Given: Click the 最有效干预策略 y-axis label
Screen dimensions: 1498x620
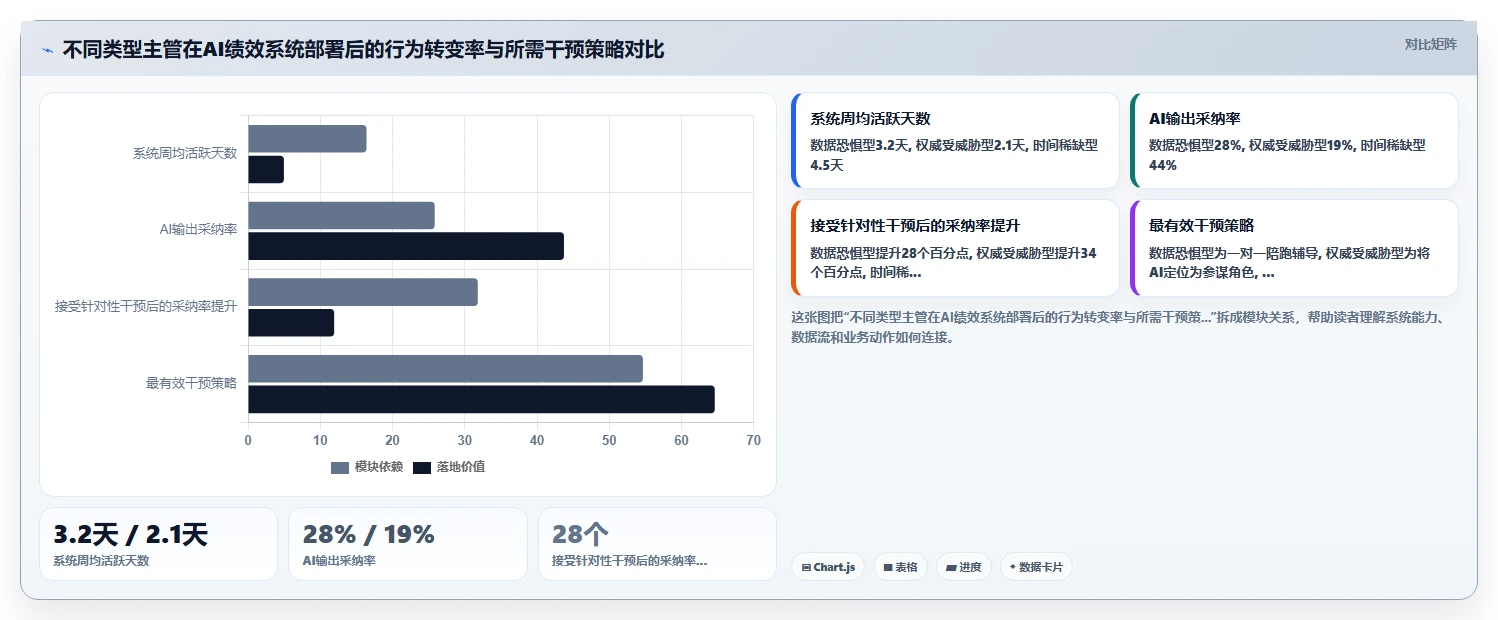Looking at the screenshot, I should [191, 383].
